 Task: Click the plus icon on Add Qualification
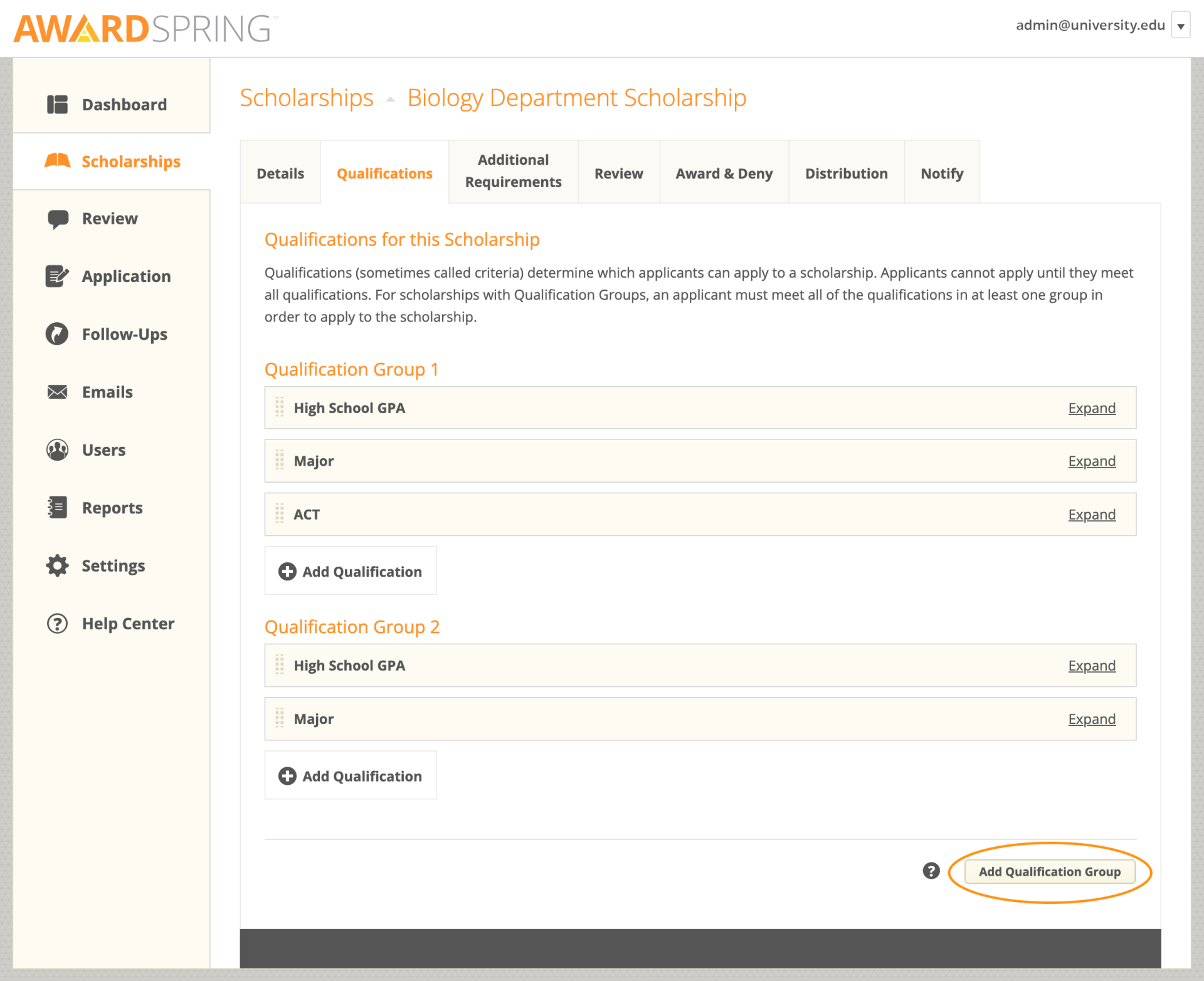point(287,571)
